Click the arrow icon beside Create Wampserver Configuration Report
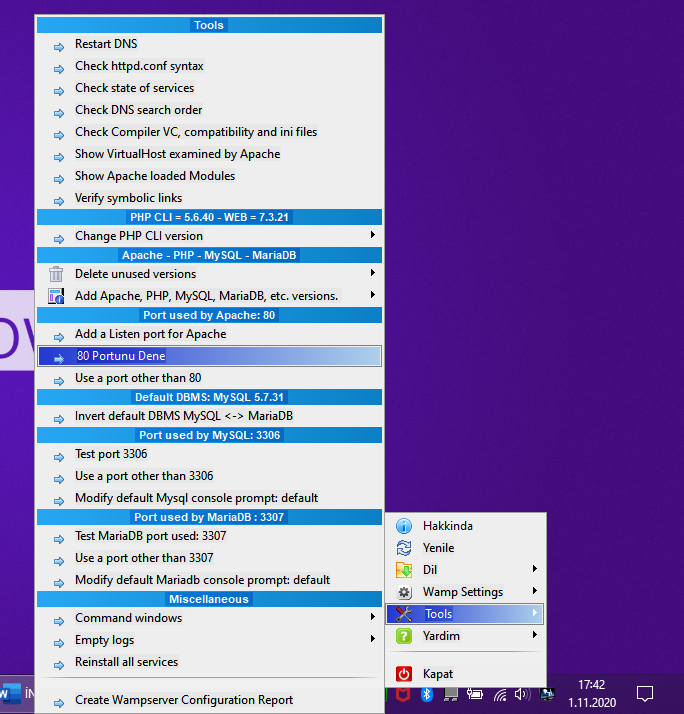The width and height of the screenshot is (684, 714). (x=59, y=704)
